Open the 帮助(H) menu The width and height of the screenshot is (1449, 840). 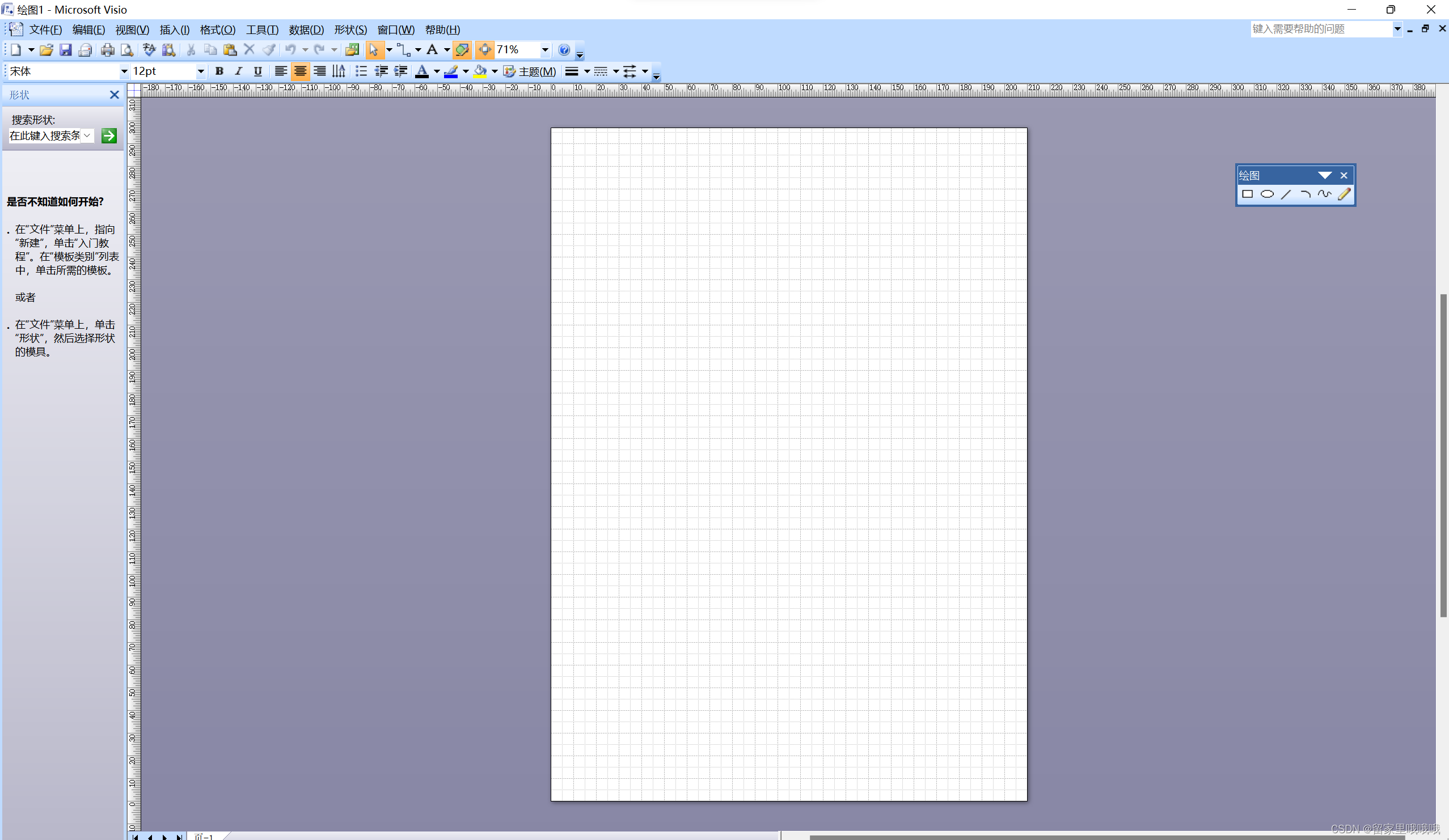click(442, 30)
